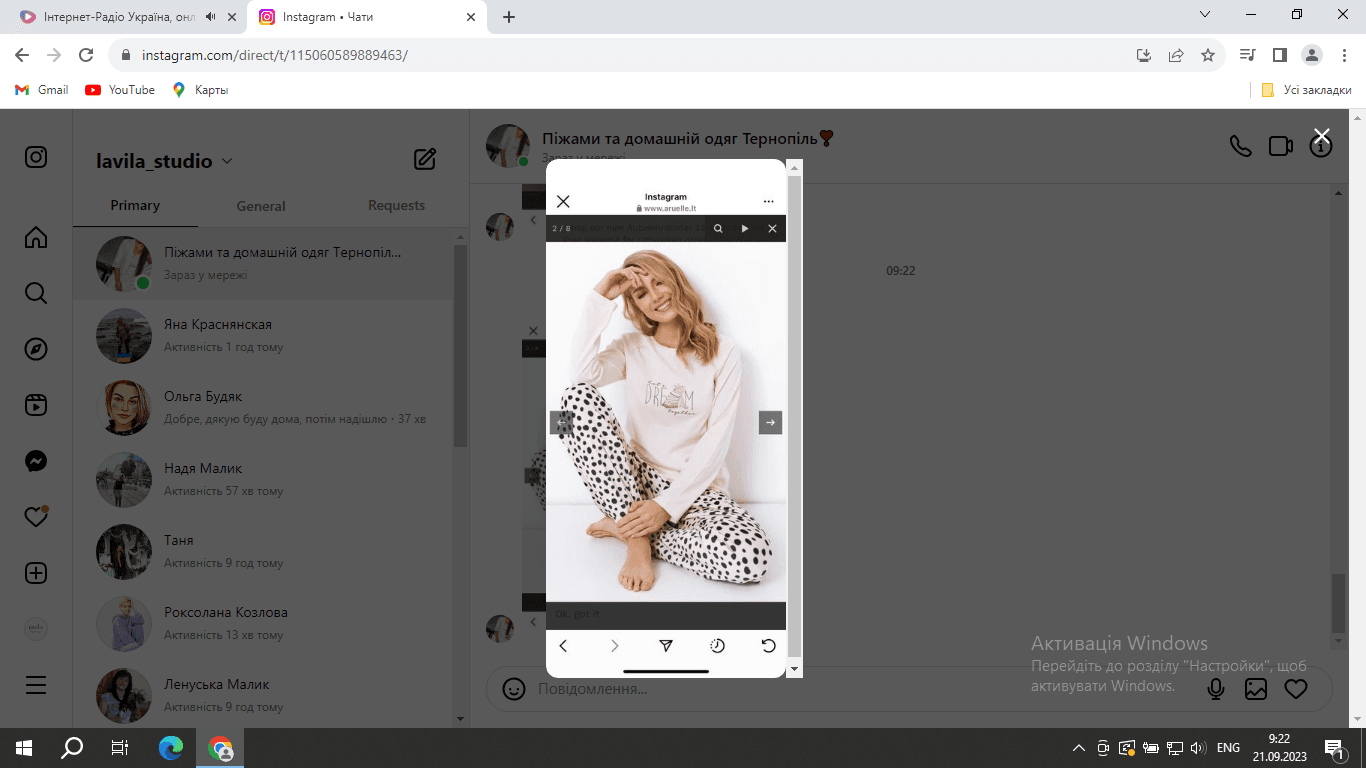
Task: Go back in browser history
Action: pos(22,55)
